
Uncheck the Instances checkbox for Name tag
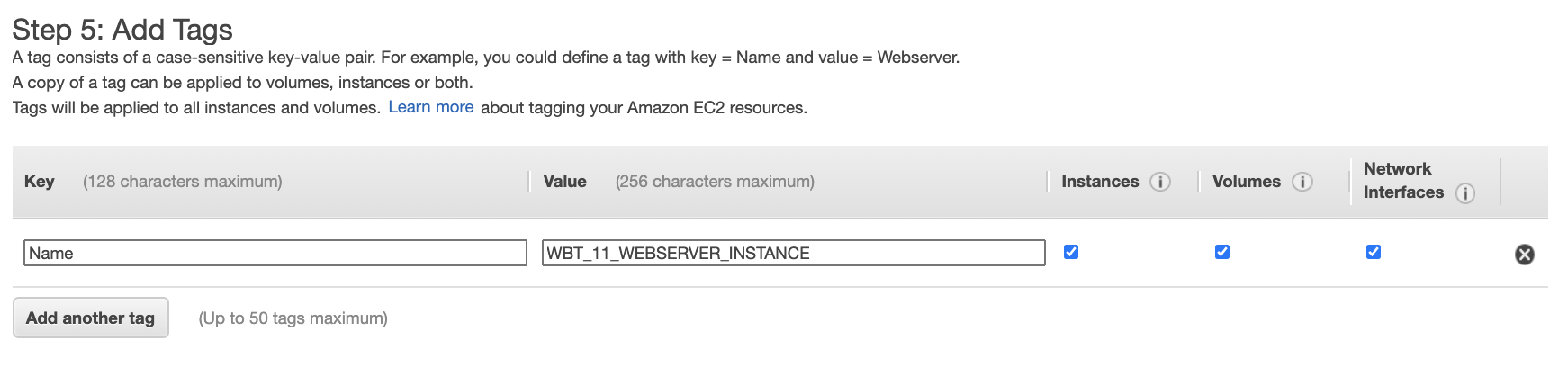1071,252
